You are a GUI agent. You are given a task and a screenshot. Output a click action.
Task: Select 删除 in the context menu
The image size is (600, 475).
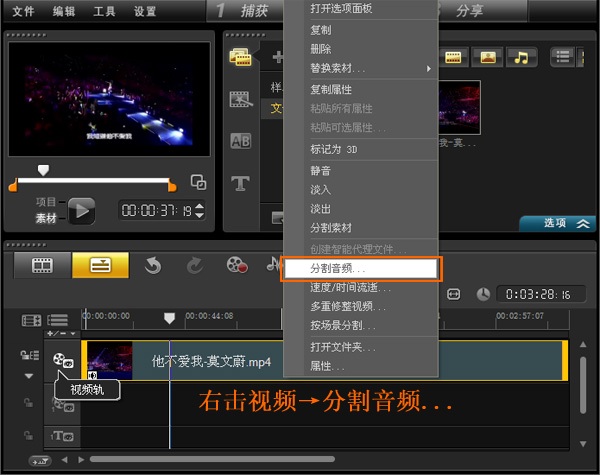click(360, 49)
